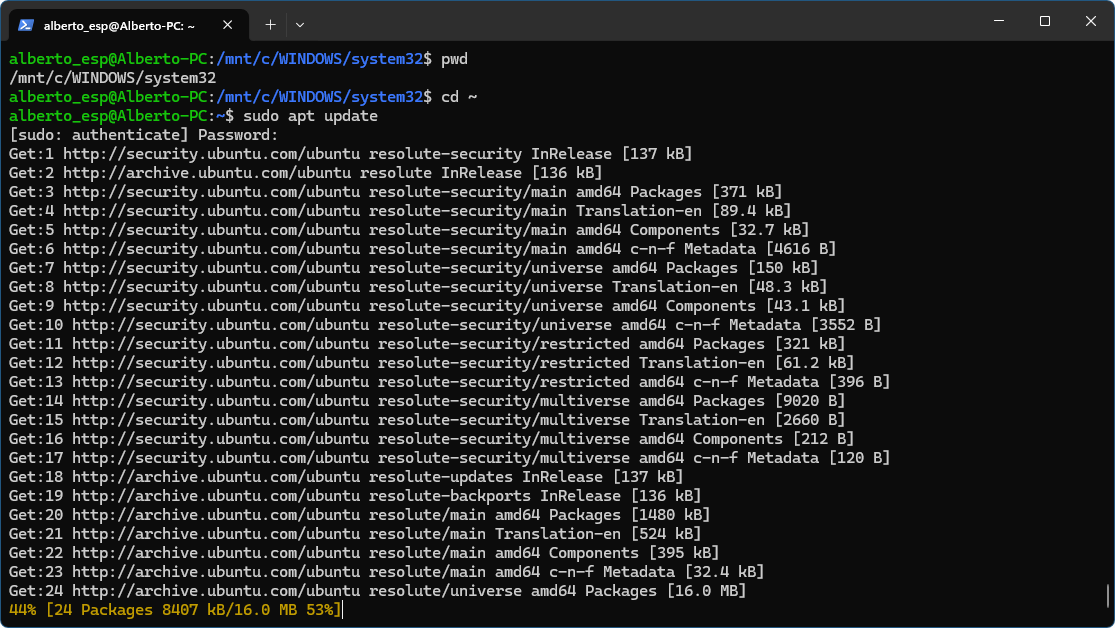Minimize the terminal window
Image resolution: width=1115 pixels, height=628 pixels.
(x=999, y=21)
